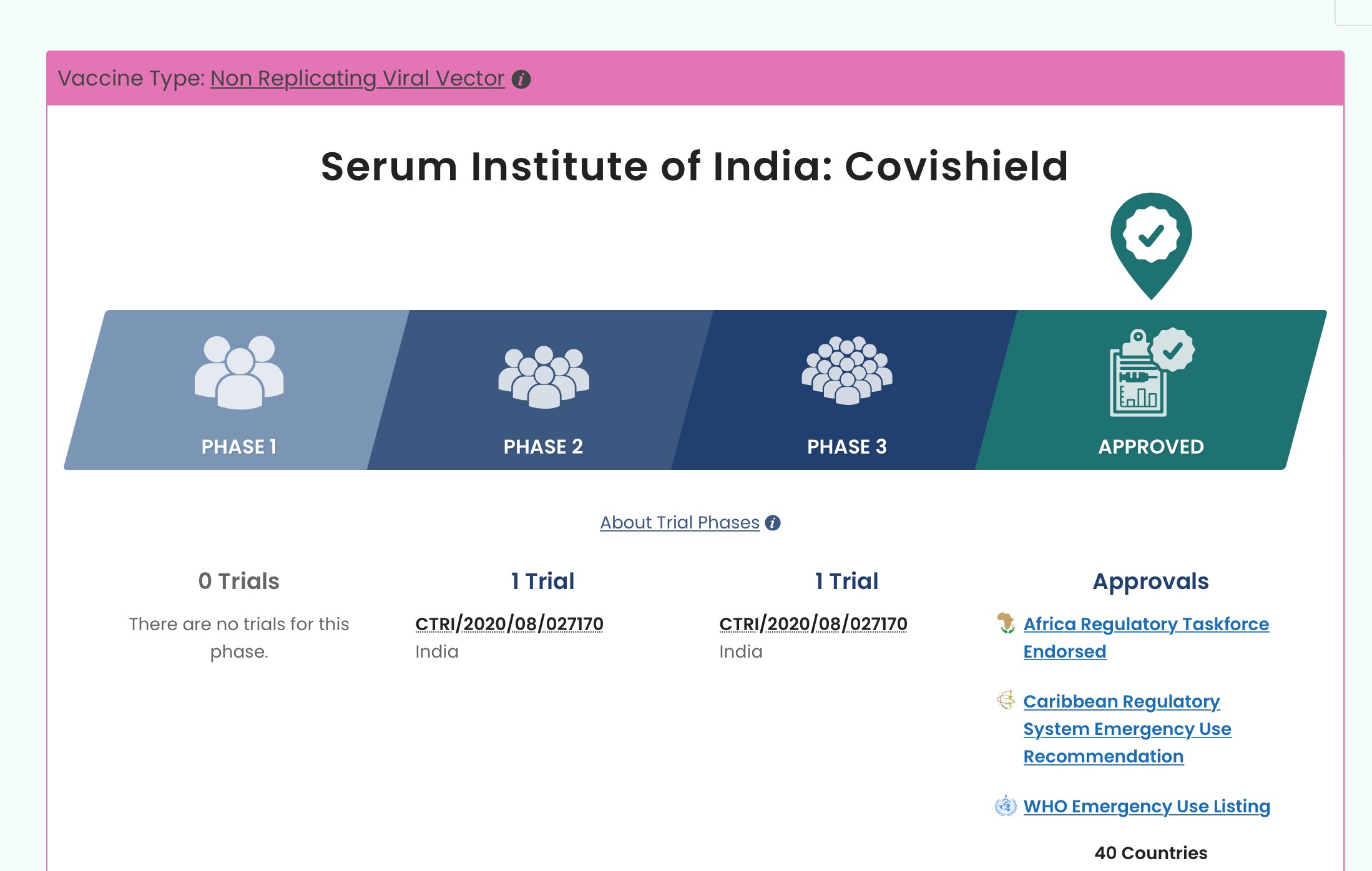Open WHO Emergency Use Listing link

click(1147, 806)
